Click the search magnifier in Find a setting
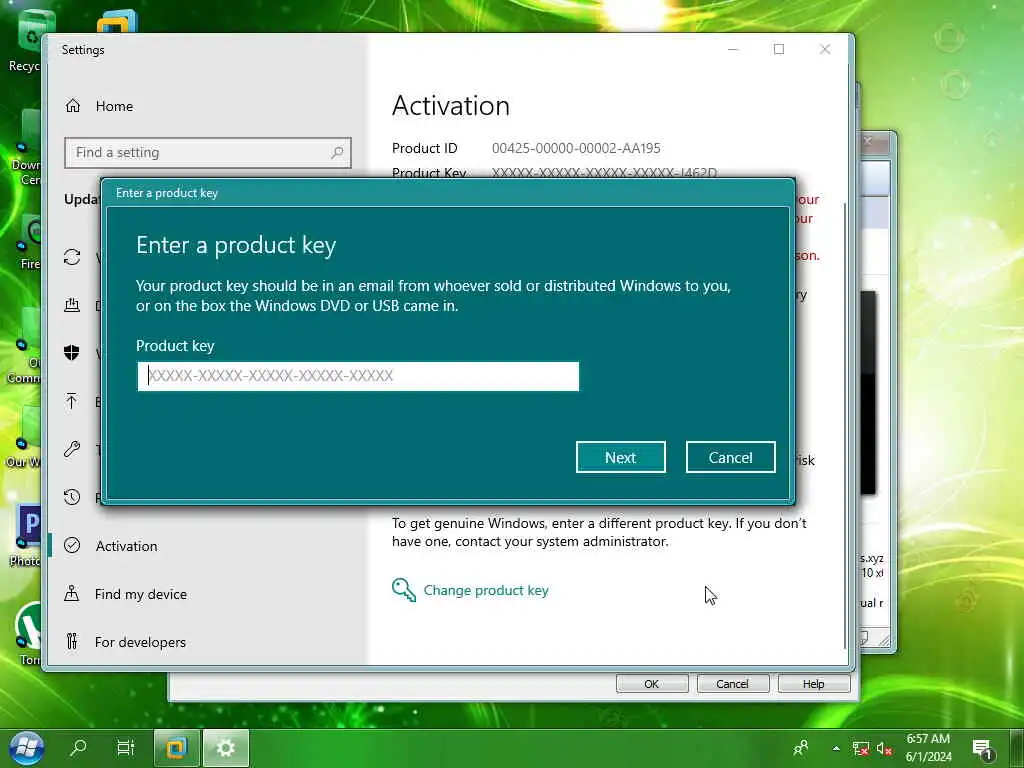1024x768 pixels. coord(337,153)
